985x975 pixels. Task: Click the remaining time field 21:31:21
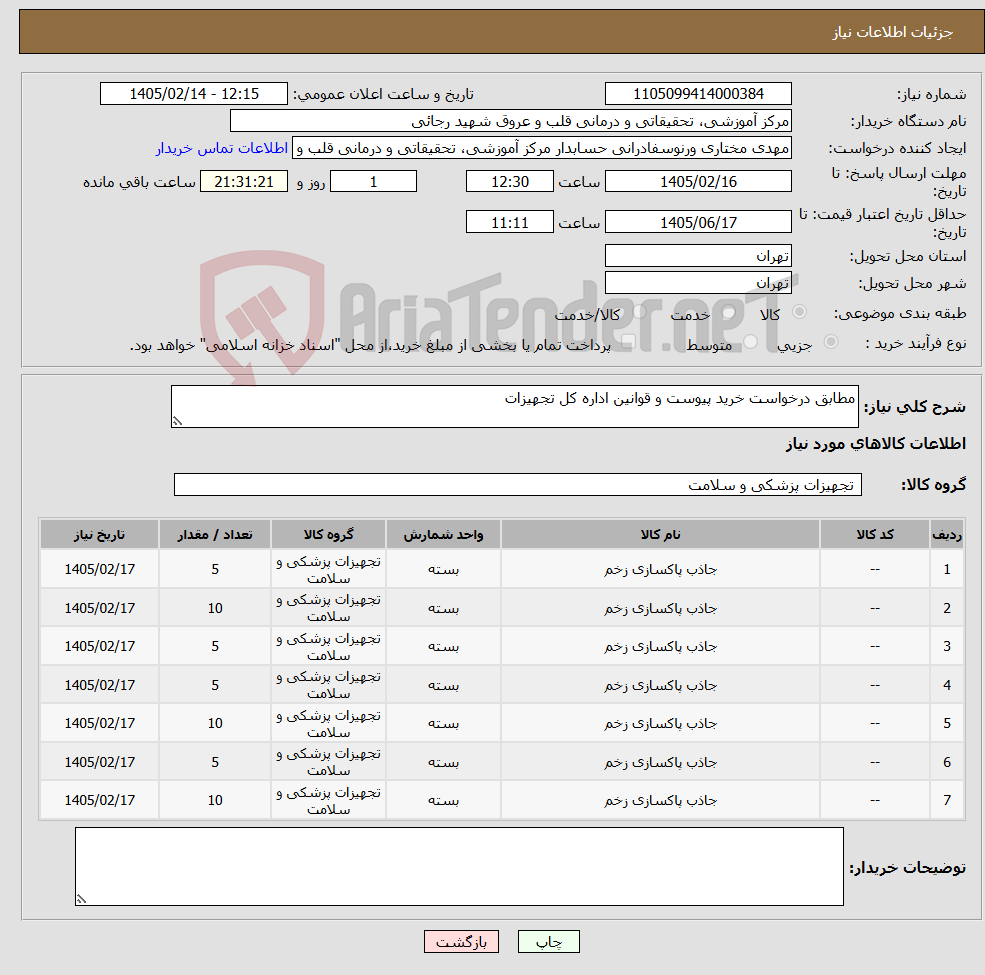point(244,182)
